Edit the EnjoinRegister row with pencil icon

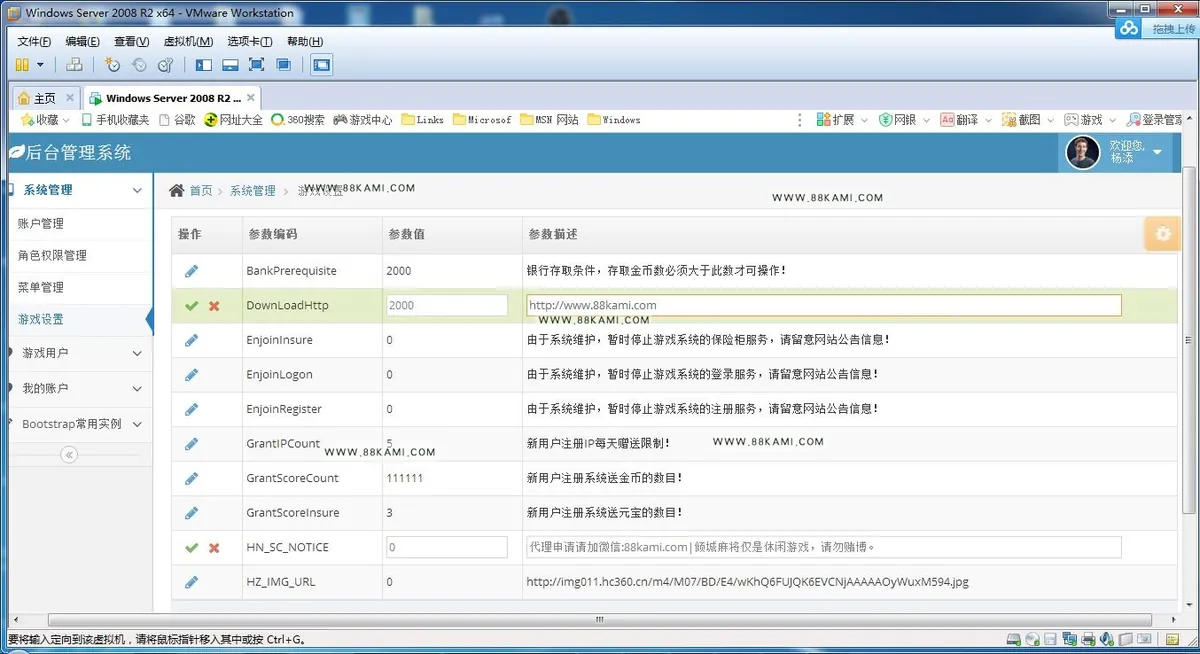point(191,409)
